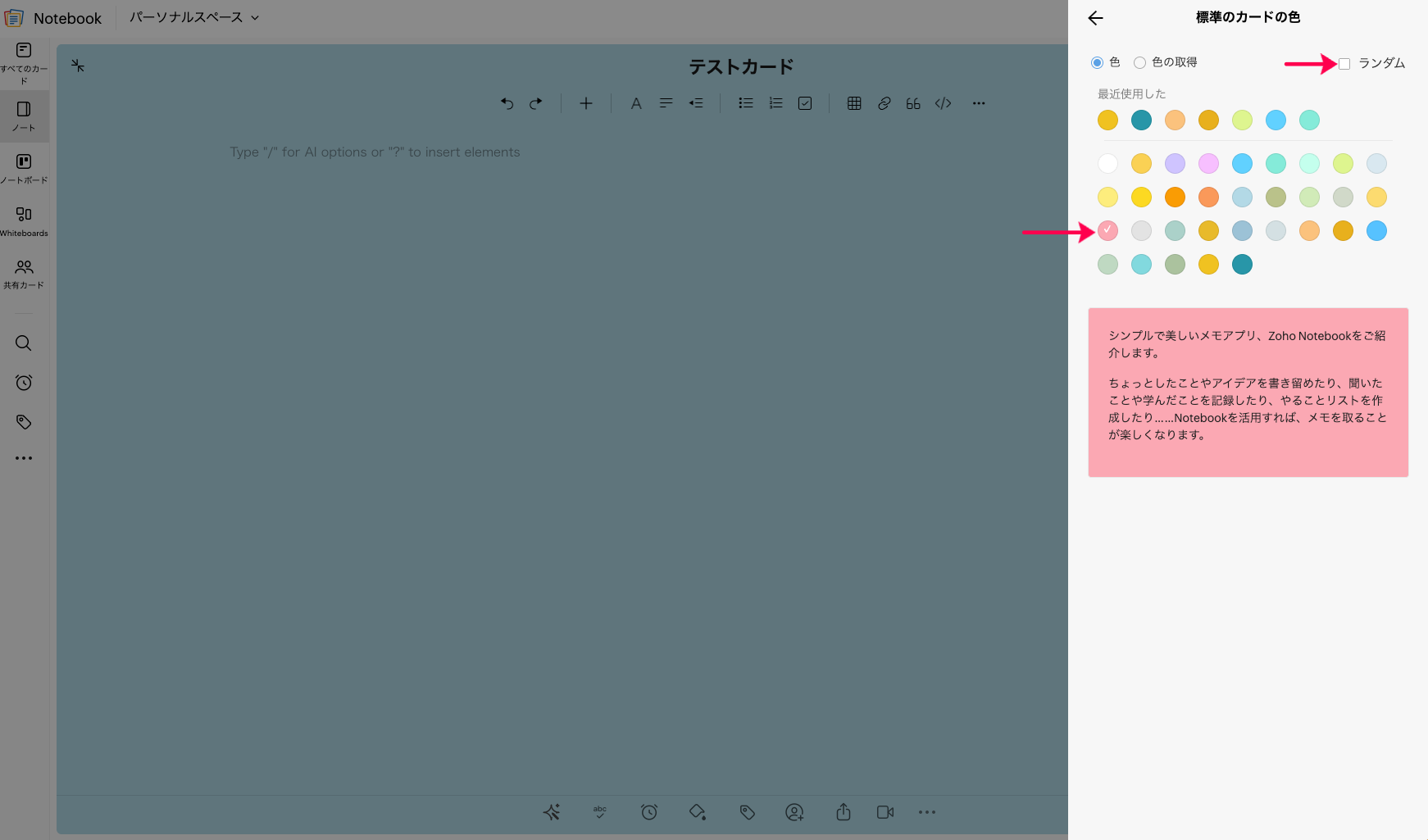Open search from the left sidebar
The height and width of the screenshot is (840, 1428).
24,343
